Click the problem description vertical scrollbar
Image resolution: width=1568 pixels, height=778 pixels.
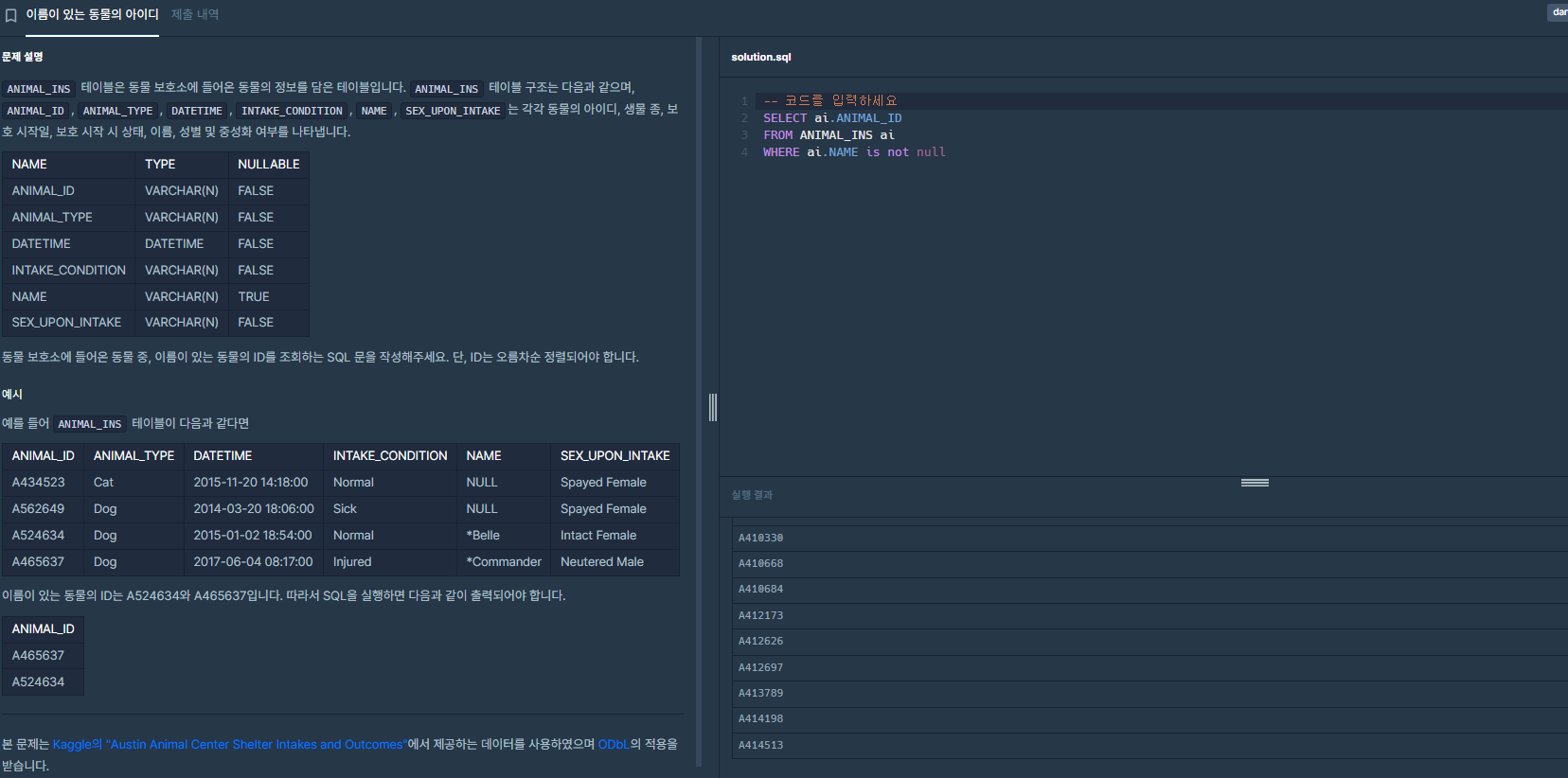(699, 402)
